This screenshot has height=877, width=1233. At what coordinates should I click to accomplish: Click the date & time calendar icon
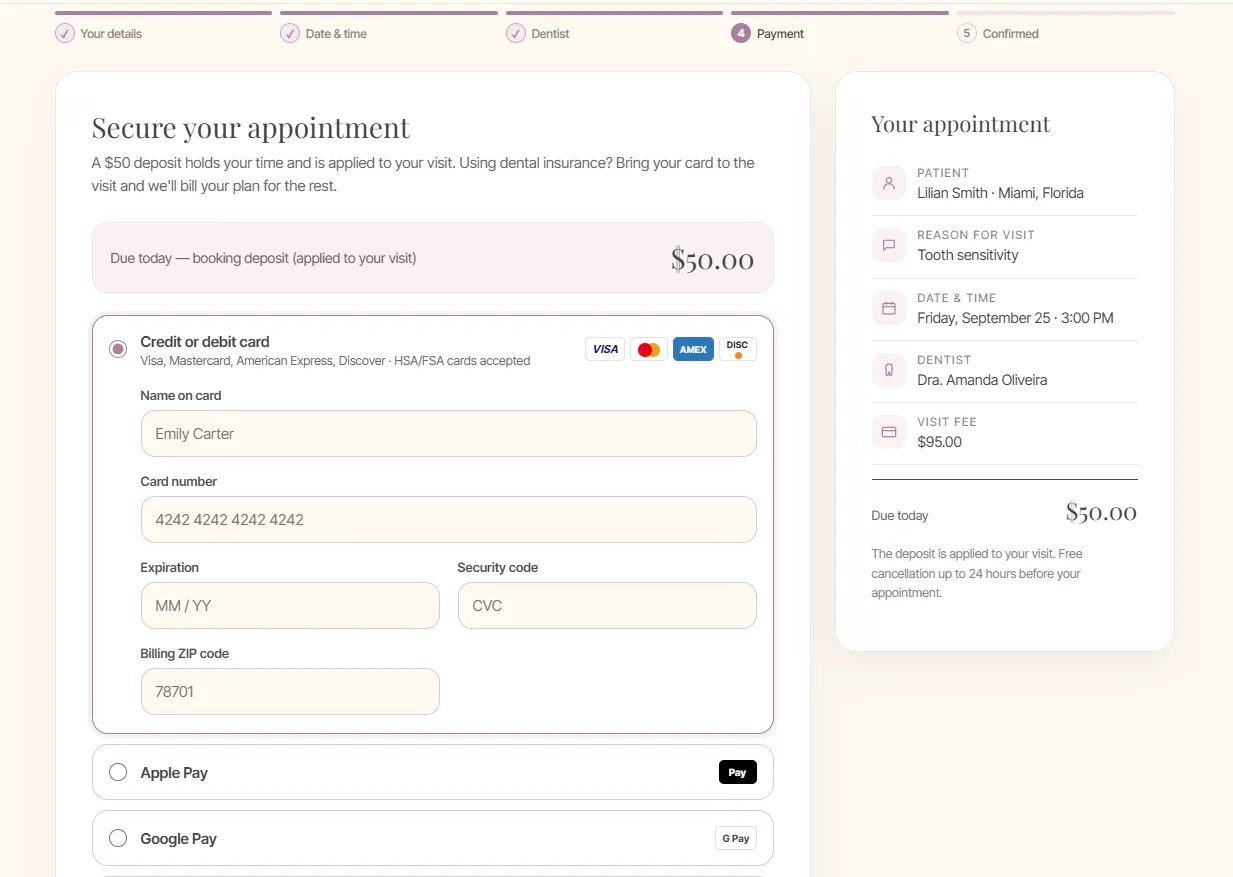889,308
